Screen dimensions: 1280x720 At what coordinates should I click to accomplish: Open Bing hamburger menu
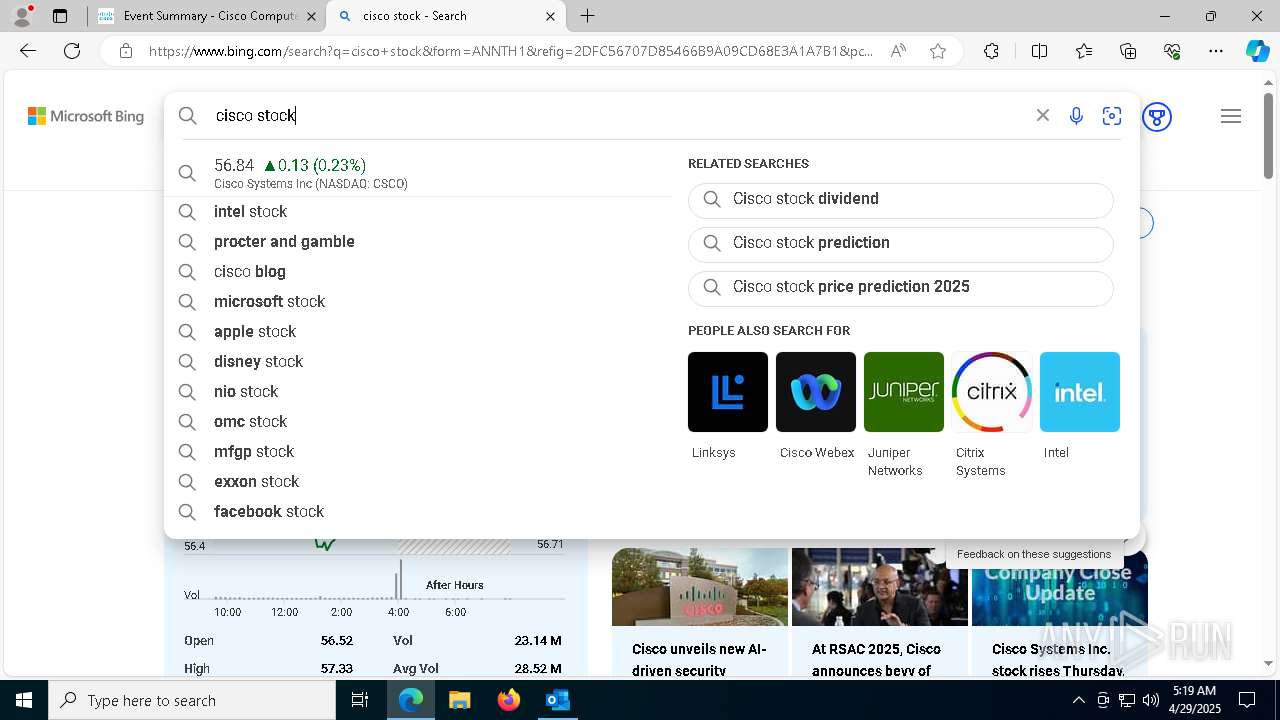point(1231,117)
